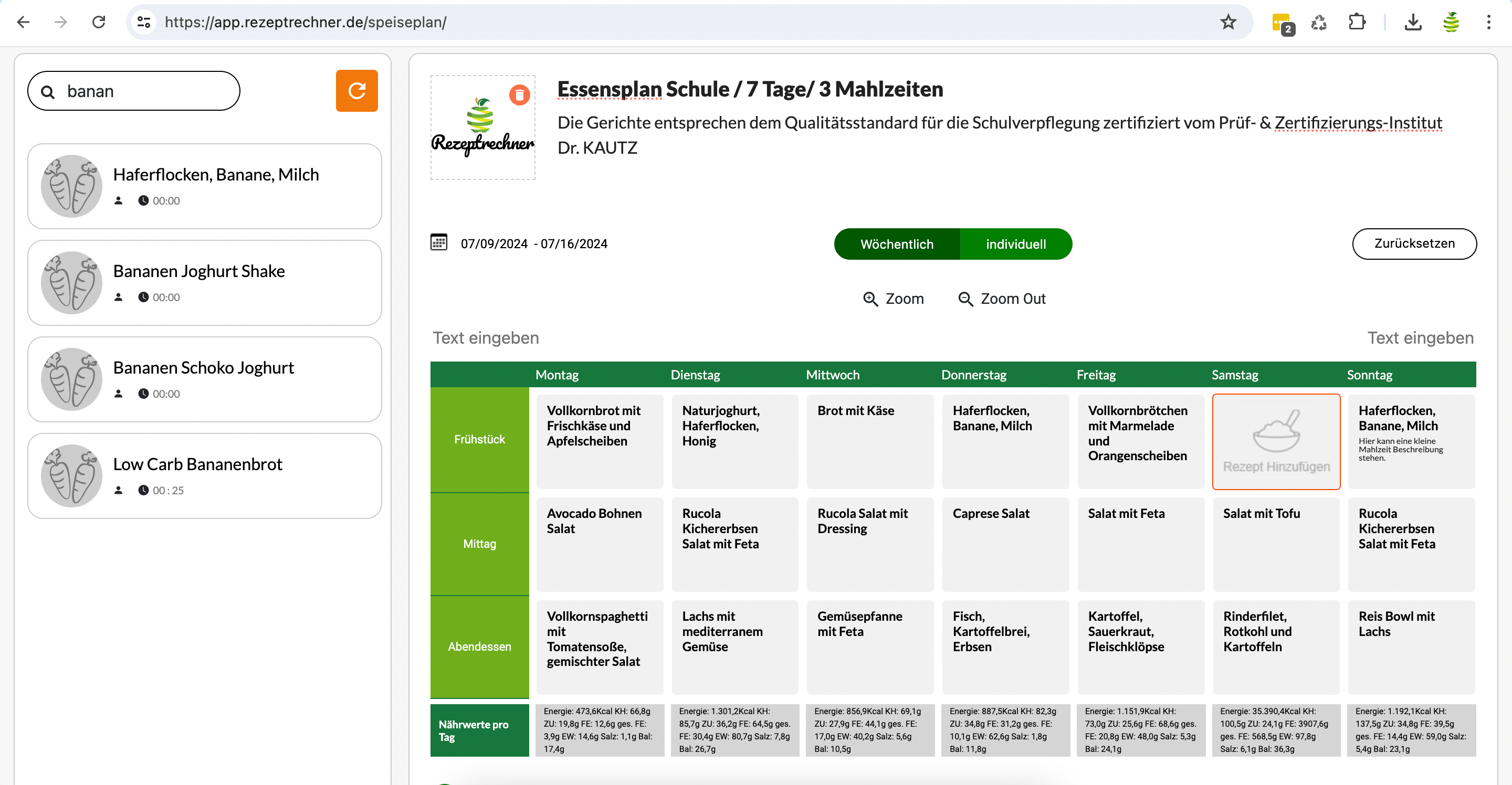This screenshot has height=785, width=1512.
Task: Select Bananen Joghurt Shake recipe card
Action: click(204, 283)
